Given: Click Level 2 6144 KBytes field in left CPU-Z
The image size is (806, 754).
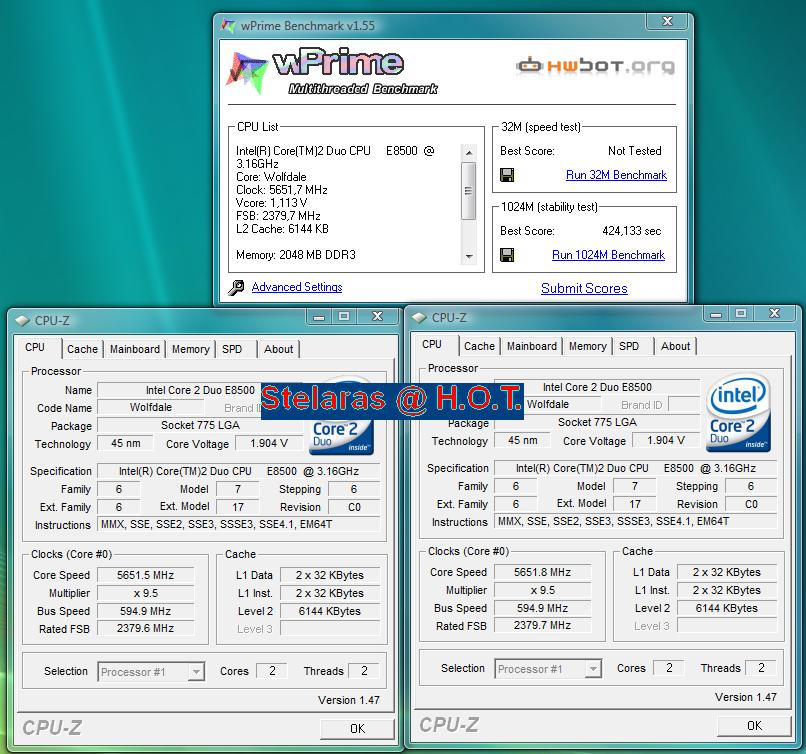Looking at the screenshot, I should [329, 611].
